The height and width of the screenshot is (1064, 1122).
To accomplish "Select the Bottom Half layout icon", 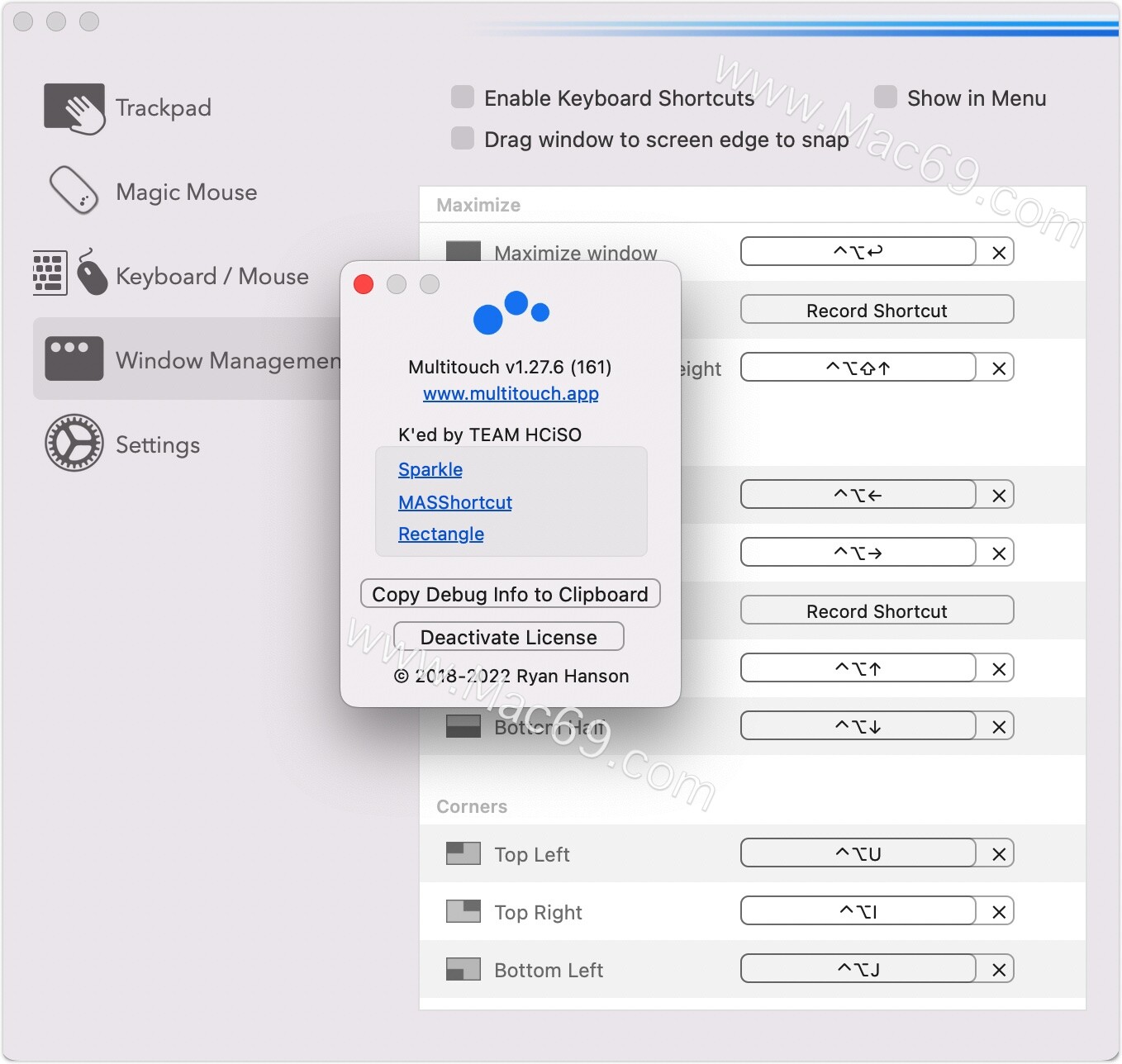I will (x=464, y=726).
